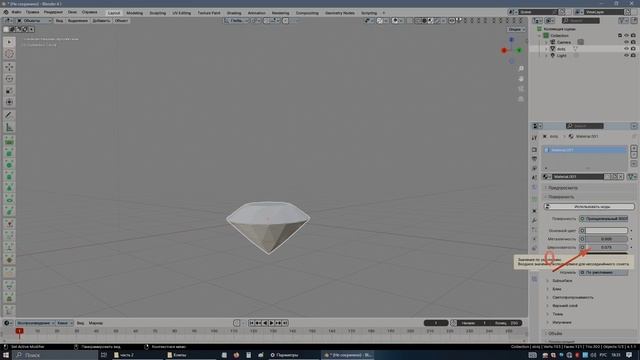This screenshot has width=640, height=360.
Task: Adjust the Metallic 0.000 slider
Action: [606, 239]
